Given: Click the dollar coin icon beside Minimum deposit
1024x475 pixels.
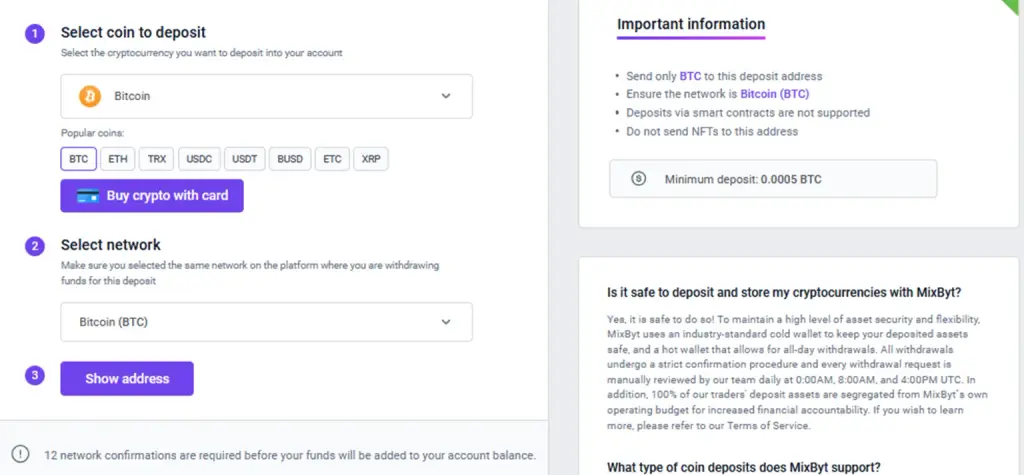Looking at the screenshot, I should (639, 178).
